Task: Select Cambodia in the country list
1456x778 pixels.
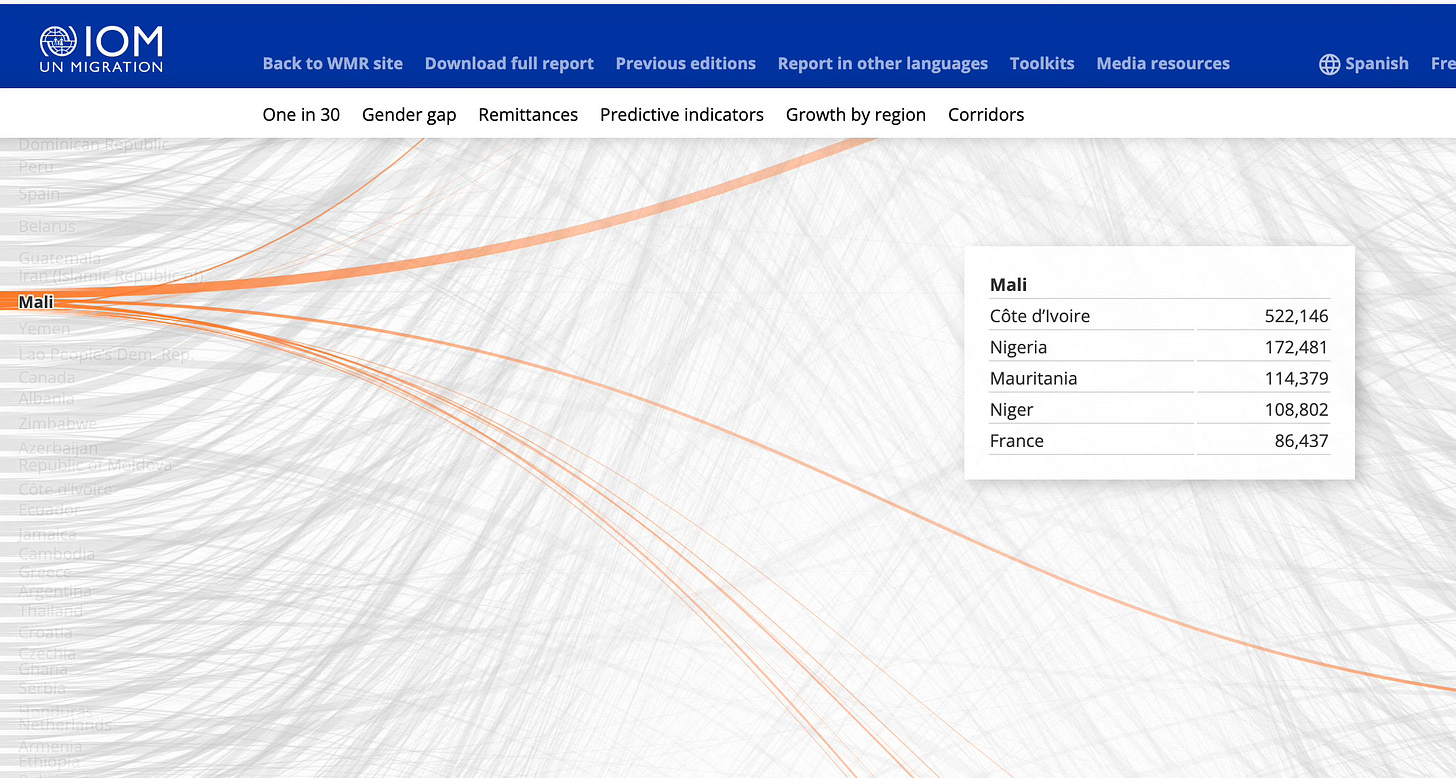Action: click(x=56, y=554)
